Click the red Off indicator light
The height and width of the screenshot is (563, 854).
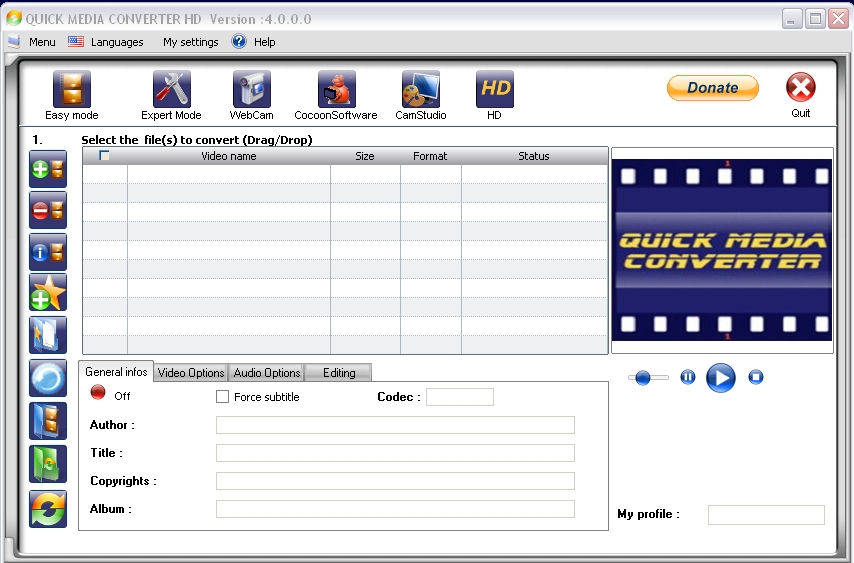click(x=98, y=393)
